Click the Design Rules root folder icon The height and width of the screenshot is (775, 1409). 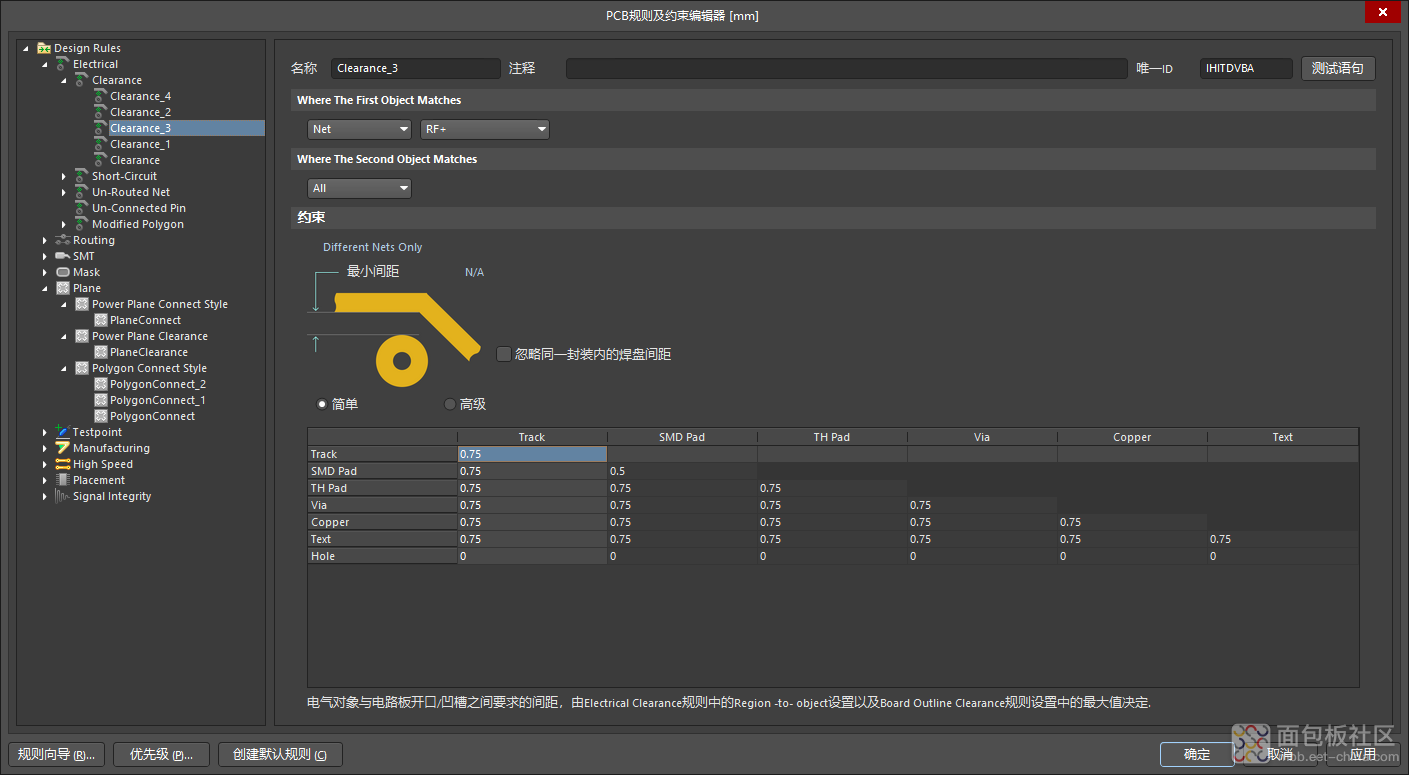pyautogui.click(x=44, y=48)
